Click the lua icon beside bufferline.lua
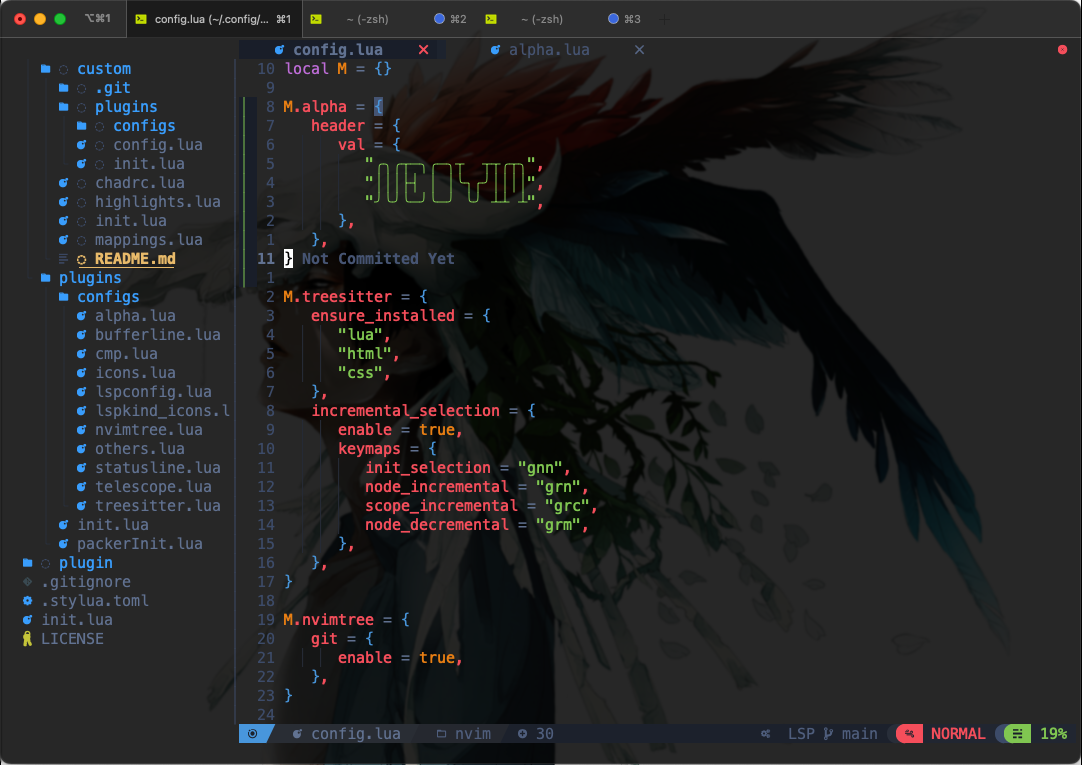The height and width of the screenshot is (765, 1082). tap(81, 335)
